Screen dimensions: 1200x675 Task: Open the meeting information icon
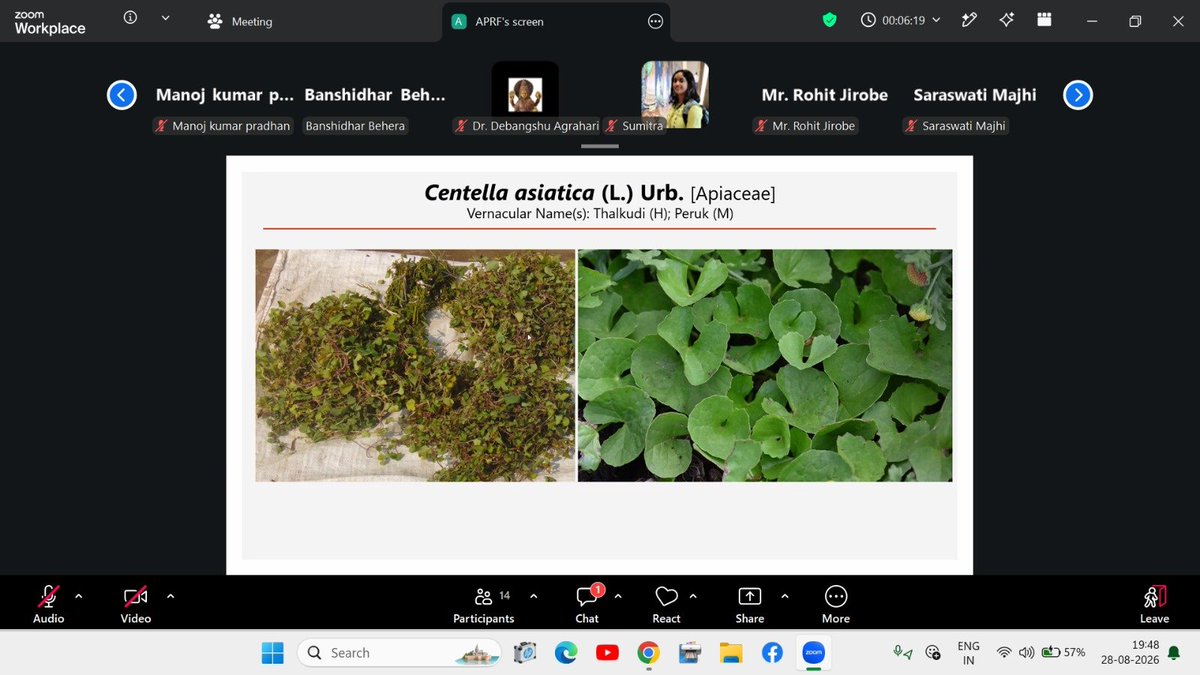point(130,18)
